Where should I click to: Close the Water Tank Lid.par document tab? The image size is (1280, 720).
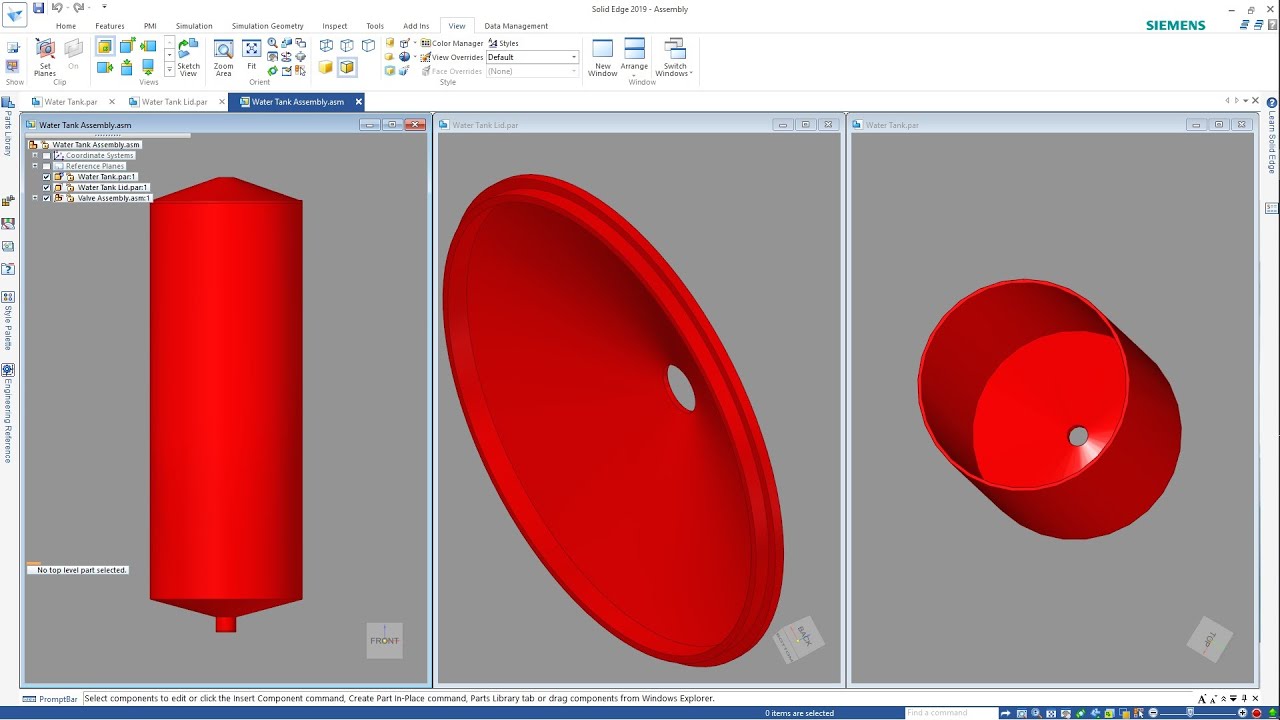tap(220, 102)
